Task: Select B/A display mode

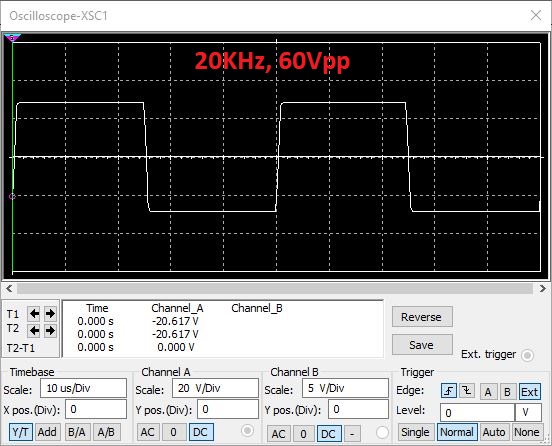Action: click(x=77, y=432)
